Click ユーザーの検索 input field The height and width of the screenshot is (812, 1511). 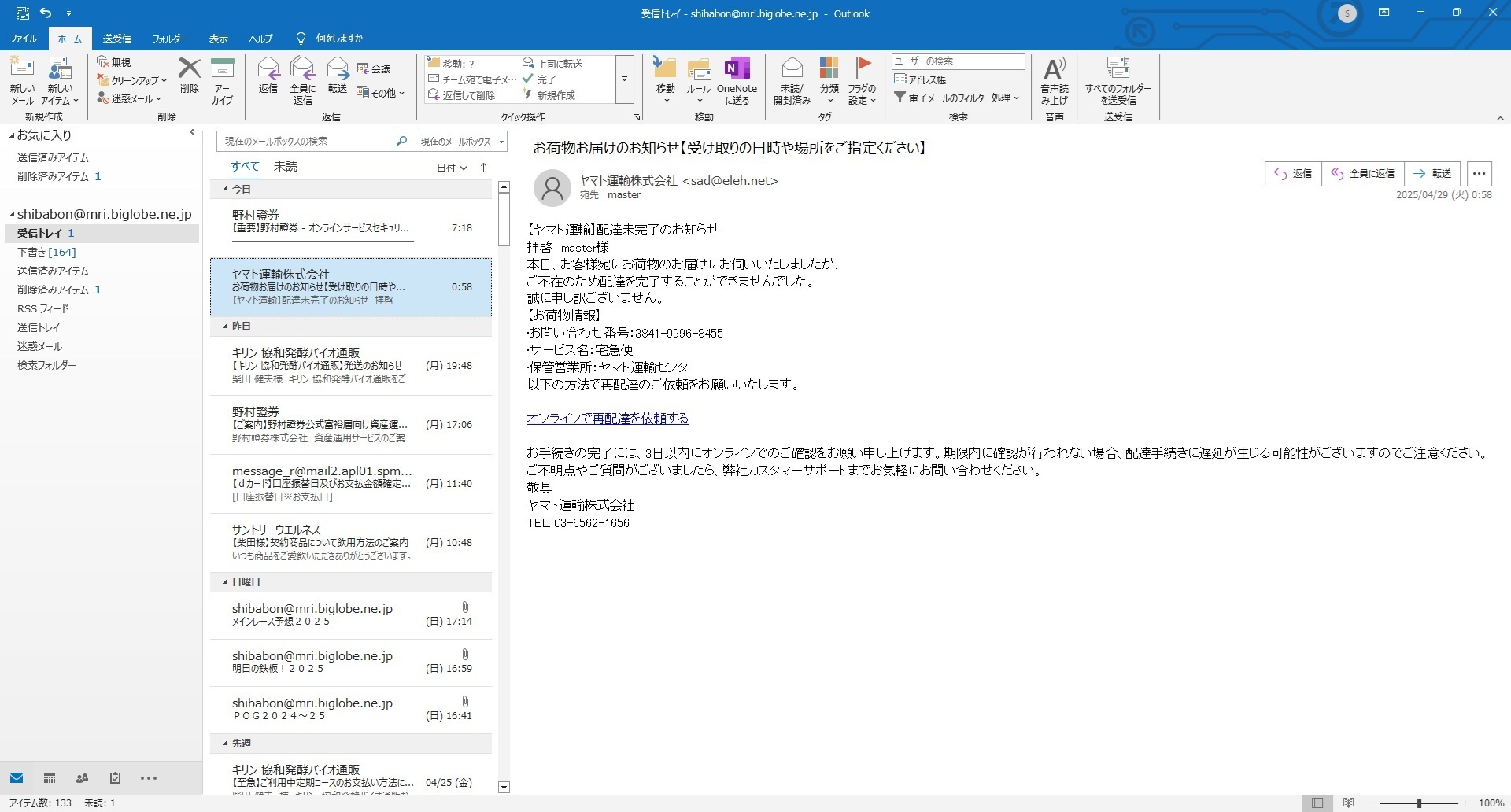958,61
